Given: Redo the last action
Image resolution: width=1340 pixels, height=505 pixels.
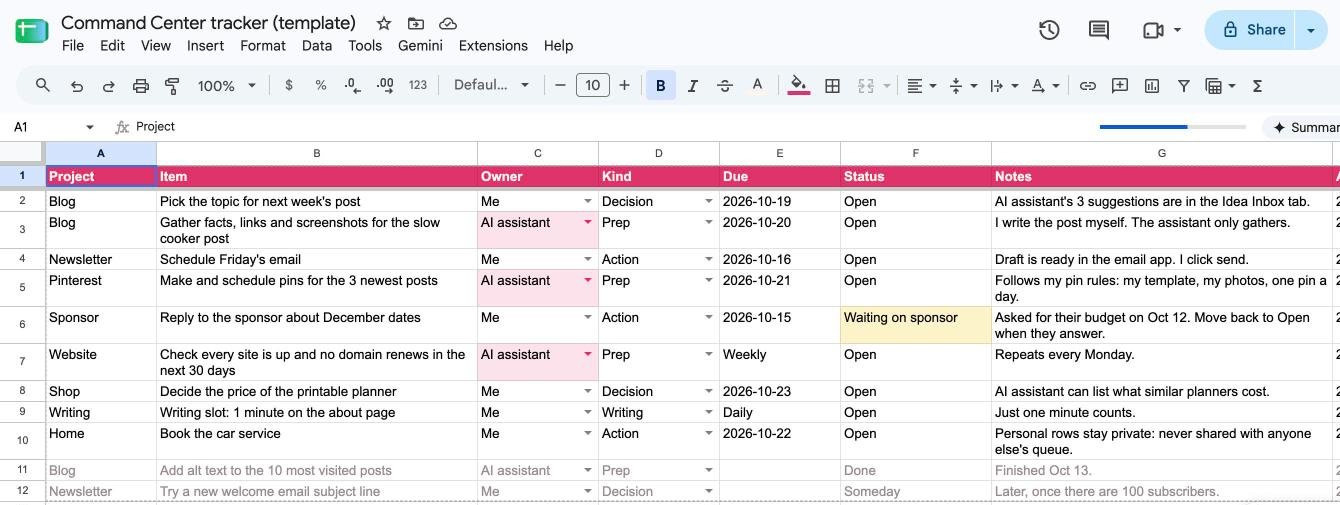Looking at the screenshot, I should [x=109, y=86].
